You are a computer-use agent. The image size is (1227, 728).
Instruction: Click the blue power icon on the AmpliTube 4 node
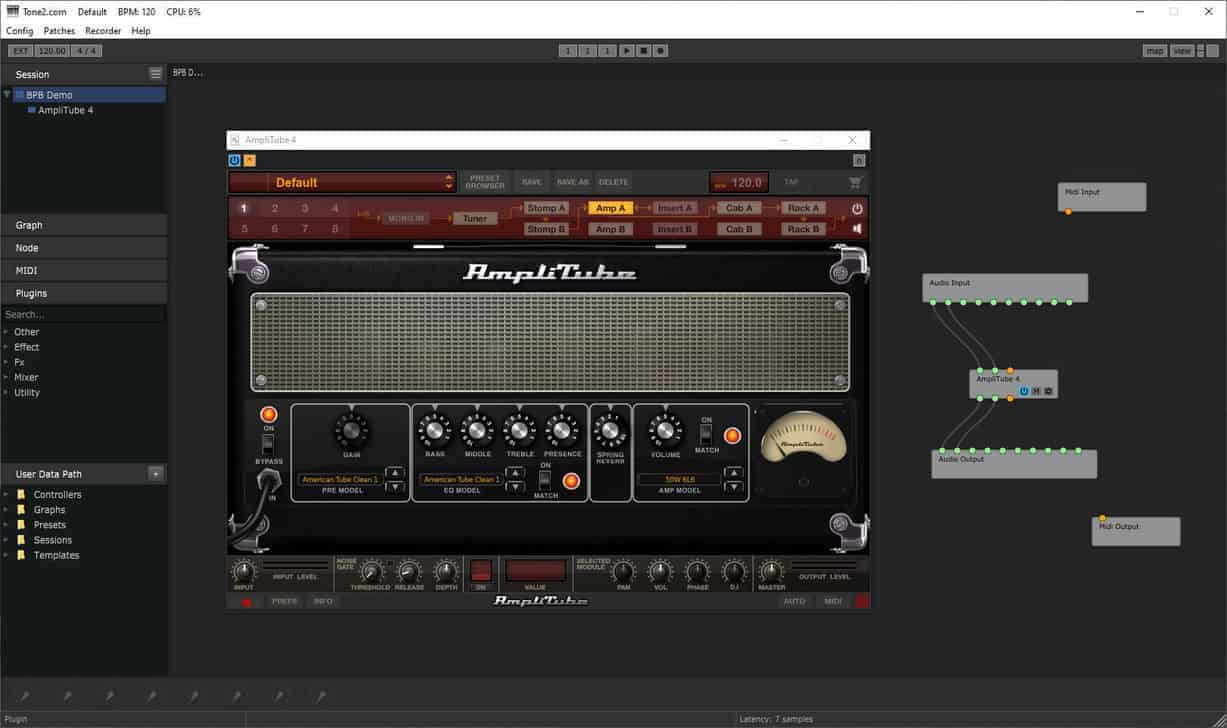[1024, 391]
